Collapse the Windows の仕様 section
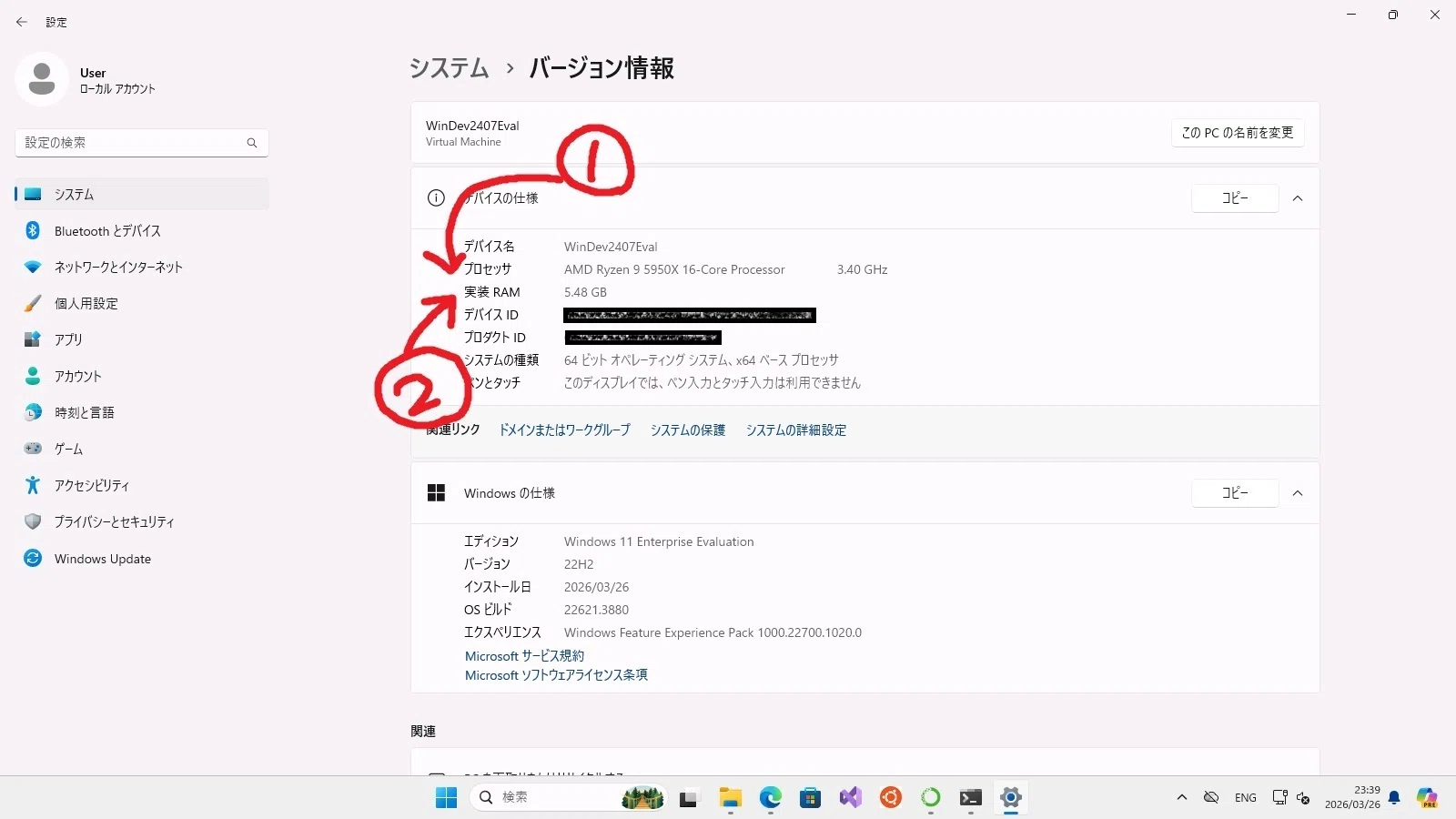1456x819 pixels. 1298,493
